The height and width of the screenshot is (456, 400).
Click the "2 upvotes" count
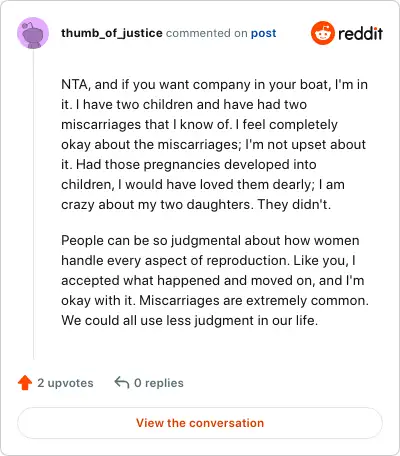[x=65, y=383]
